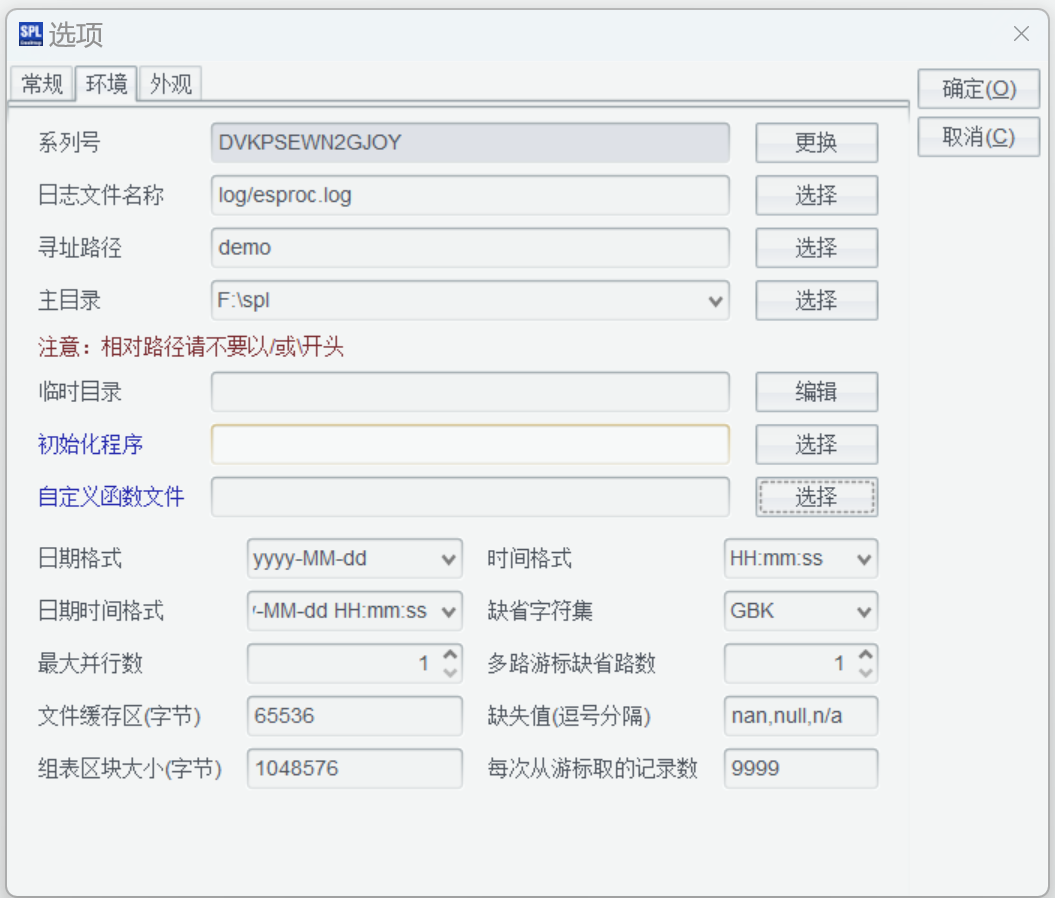Click the 寻址路径 field containing demo
1055x898 pixels.
point(470,248)
